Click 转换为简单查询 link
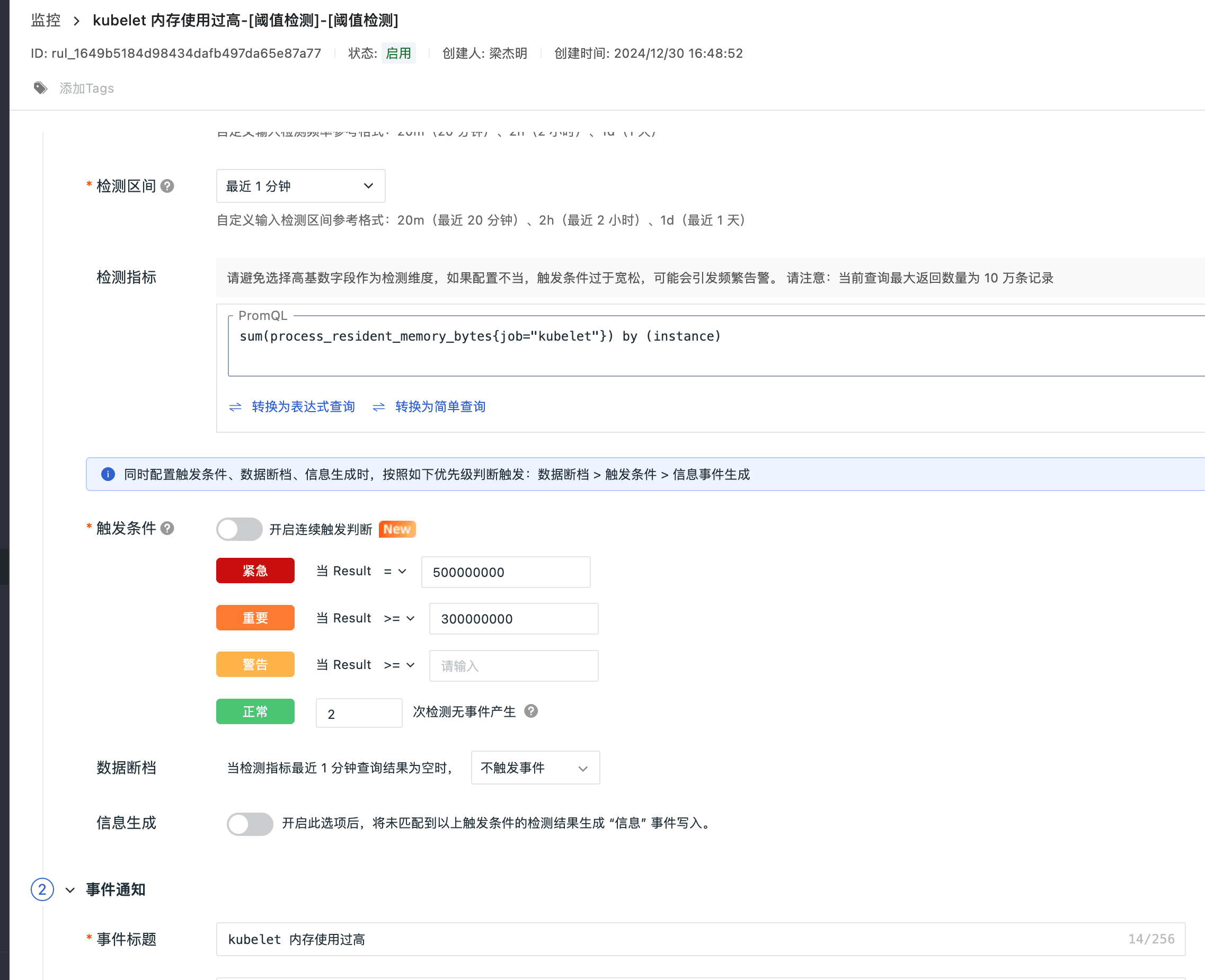1205x980 pixels. (440, 406)
